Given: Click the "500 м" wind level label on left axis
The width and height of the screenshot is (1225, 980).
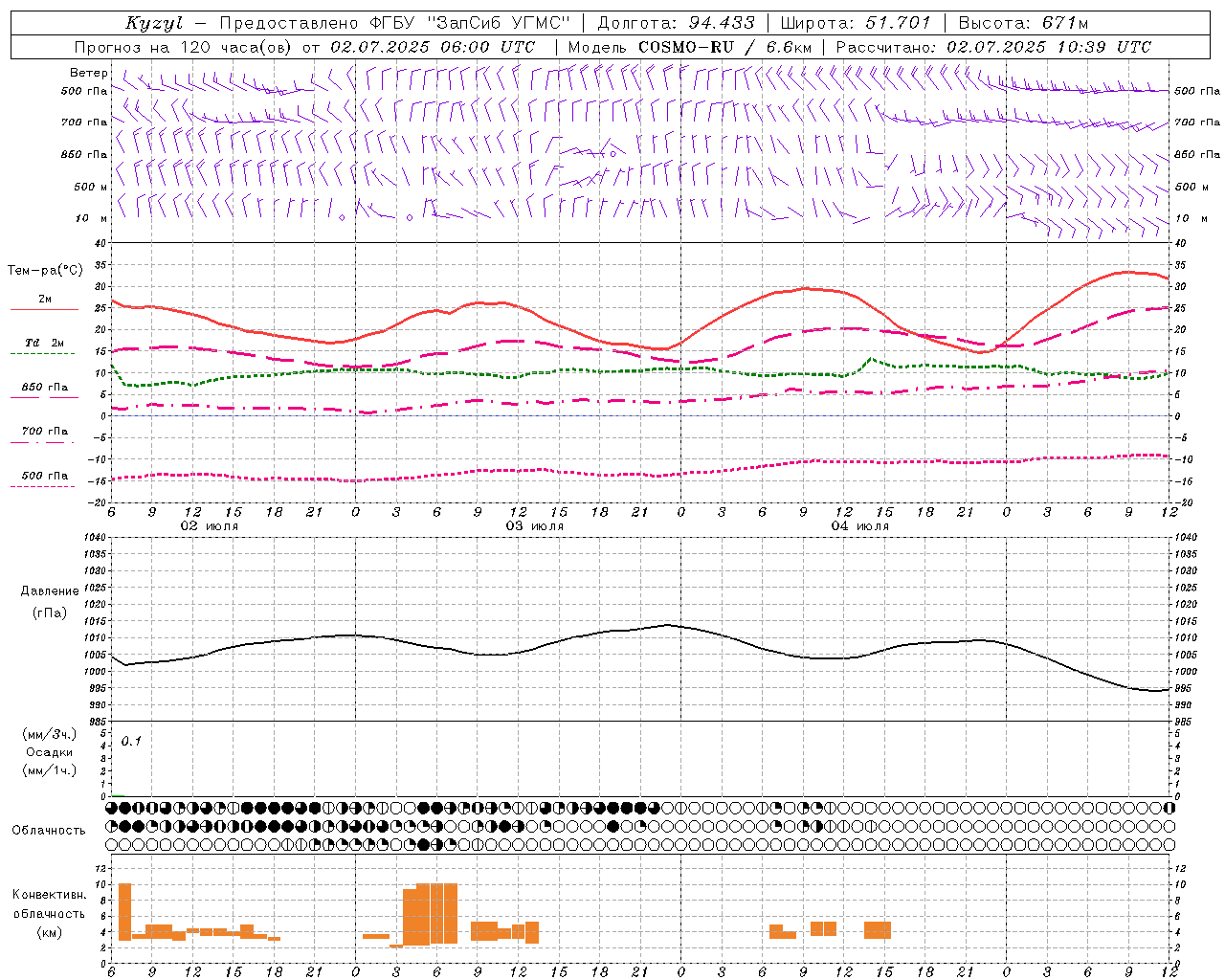Looking at the screenshot, I should [91, 187].
